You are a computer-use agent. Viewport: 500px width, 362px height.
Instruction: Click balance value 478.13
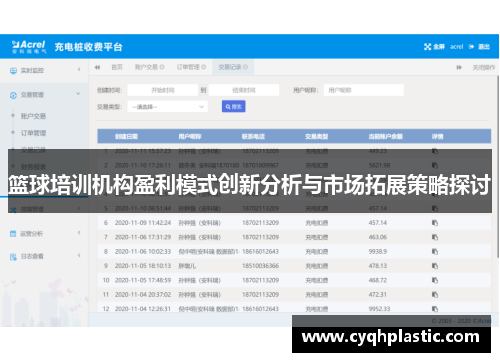378,266
